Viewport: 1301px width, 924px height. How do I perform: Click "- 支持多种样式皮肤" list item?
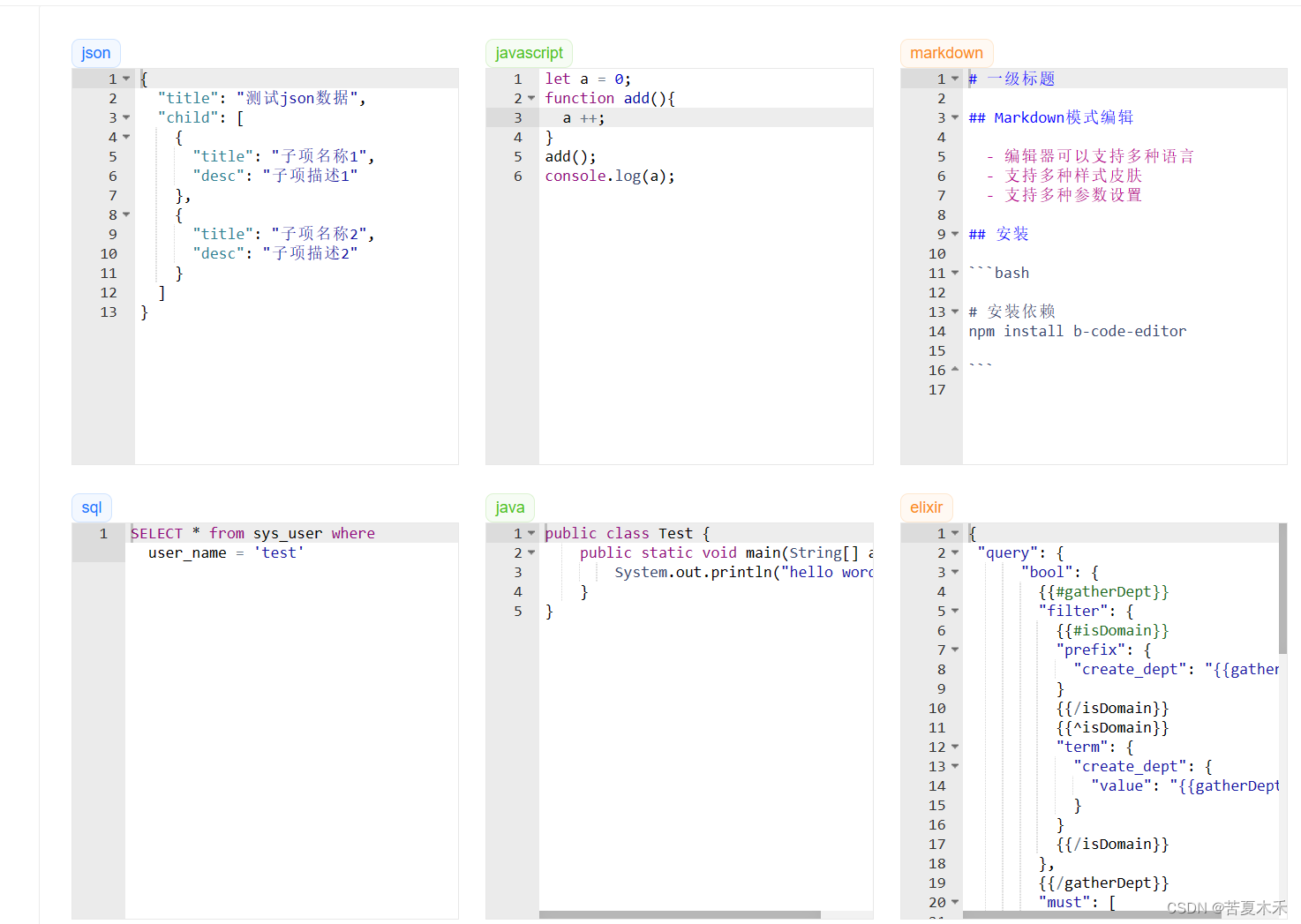click(x=1064, y=176)
